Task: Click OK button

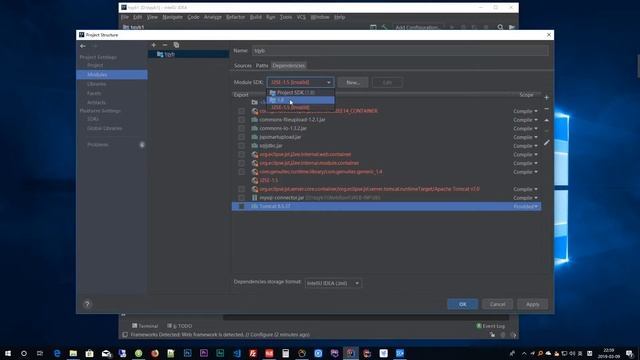Action: click(x=462, y=304)
